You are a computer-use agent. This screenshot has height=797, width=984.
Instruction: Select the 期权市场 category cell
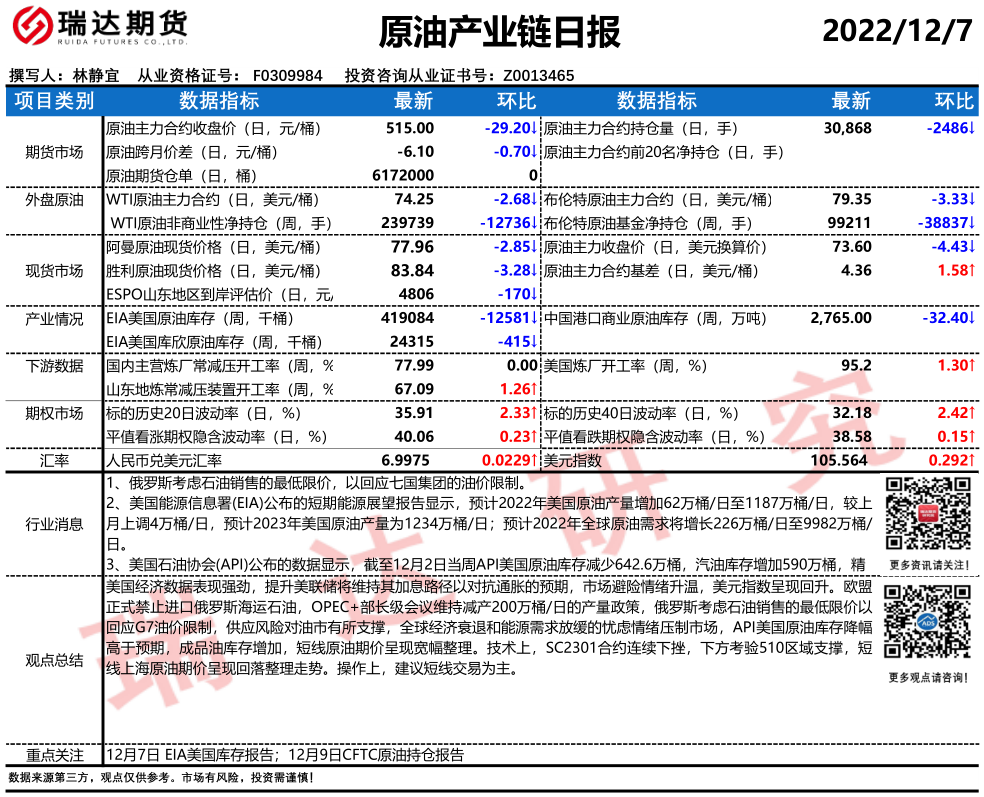point(54,413)
